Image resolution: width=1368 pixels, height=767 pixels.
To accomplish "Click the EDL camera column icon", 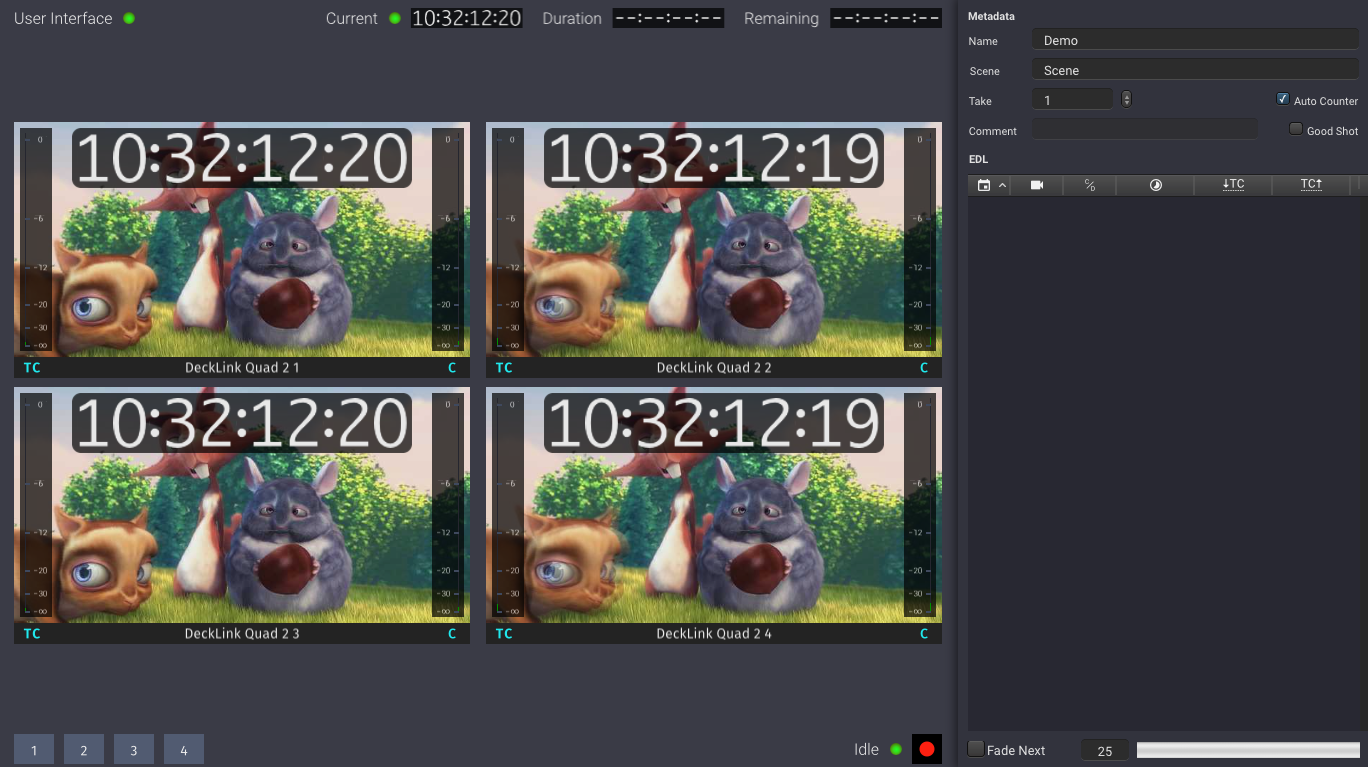I will click(1037, 185).
